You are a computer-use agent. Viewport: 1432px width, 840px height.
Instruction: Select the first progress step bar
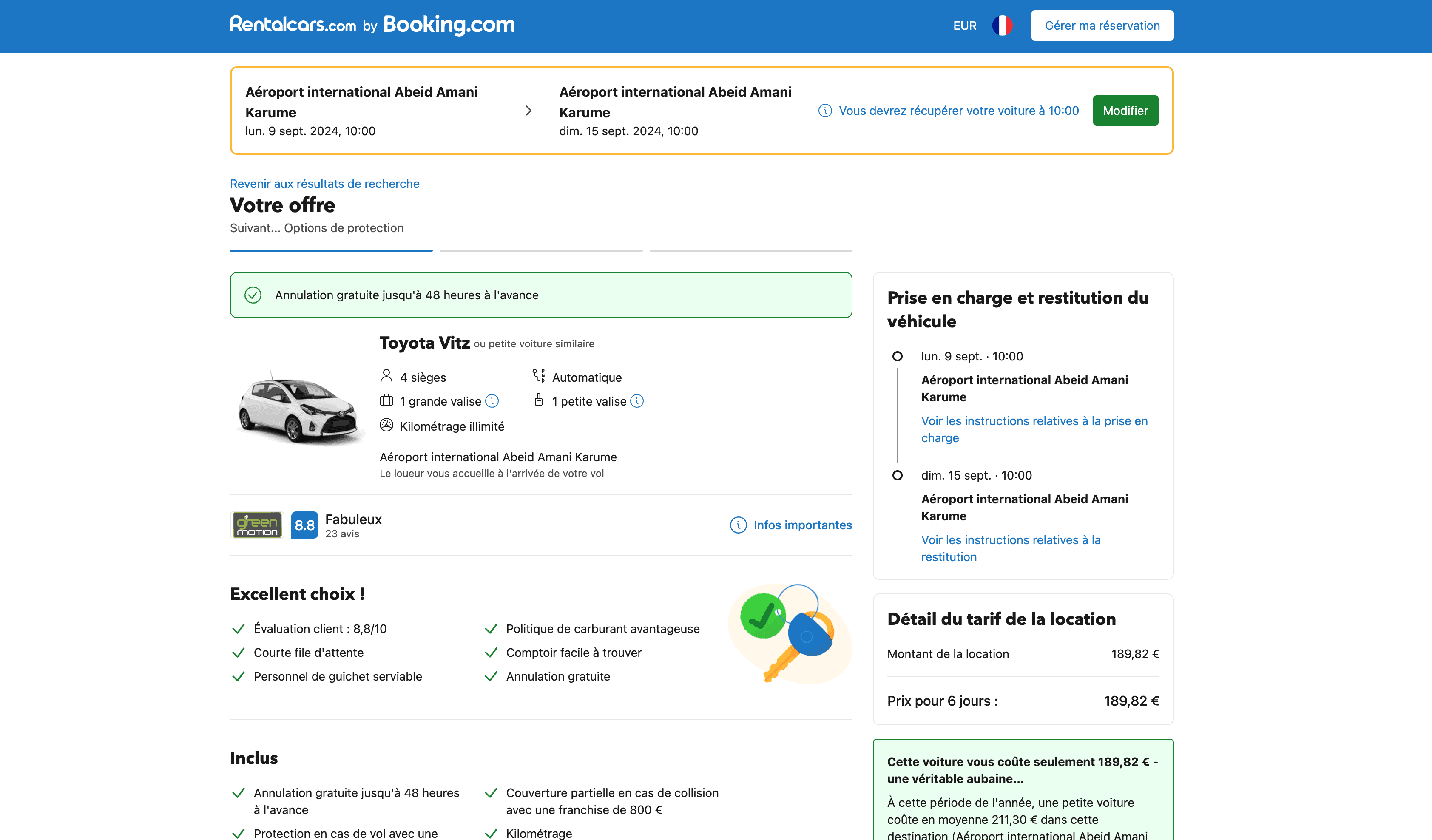point(331,250)
